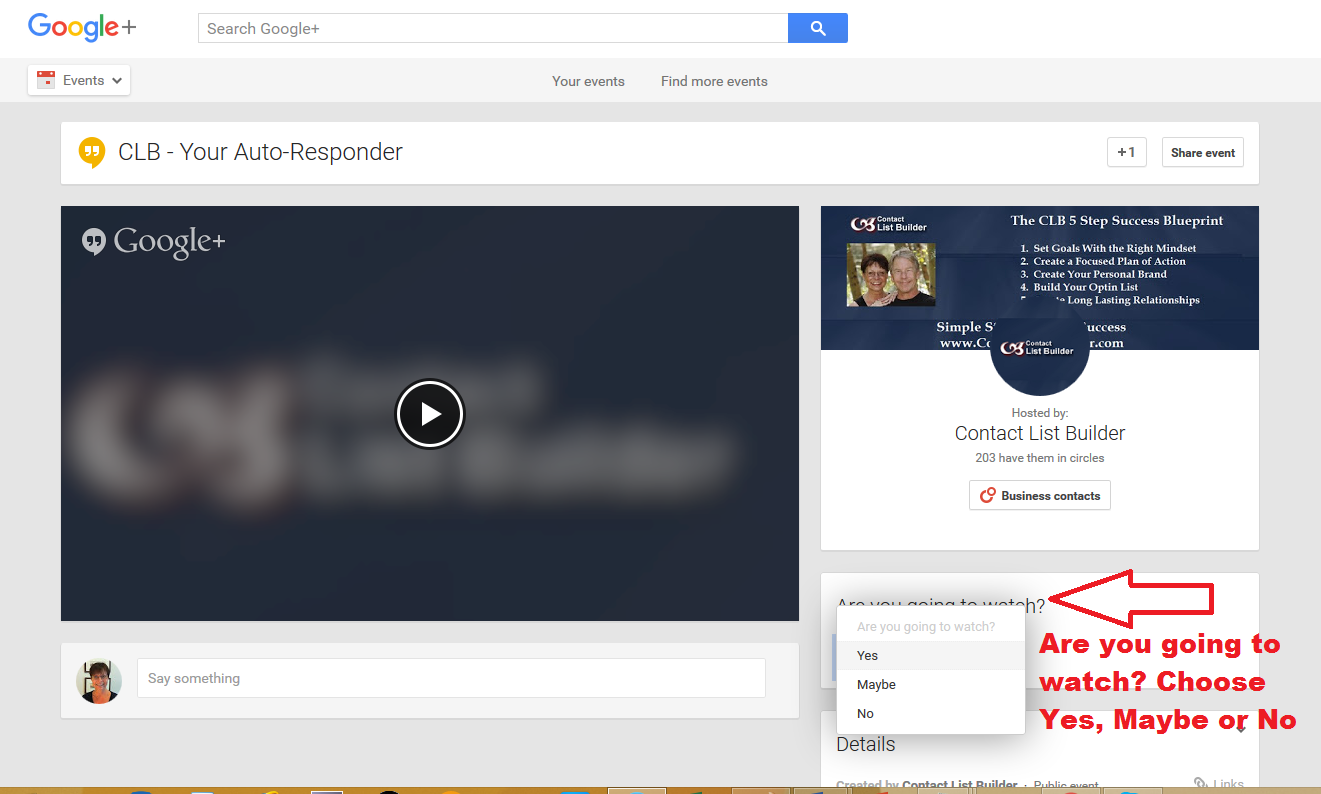
Task: Click the Hangouts icon in the video corner
Action: [x=94, y=241]
